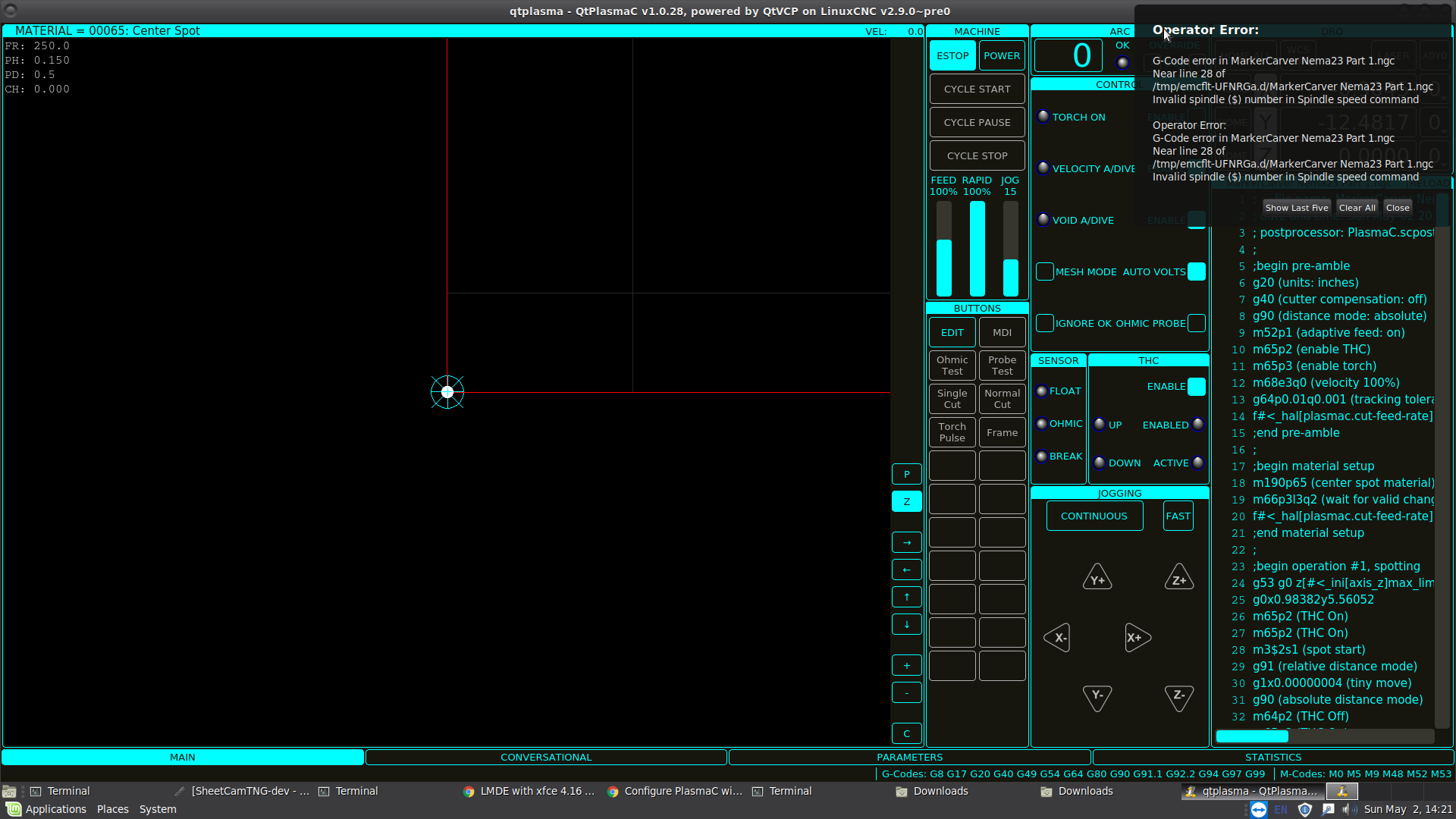1456x819 pixels.
Task: Toggle VOID A/DIVE ENABLE checkbox
Action: coord(1197,220)
